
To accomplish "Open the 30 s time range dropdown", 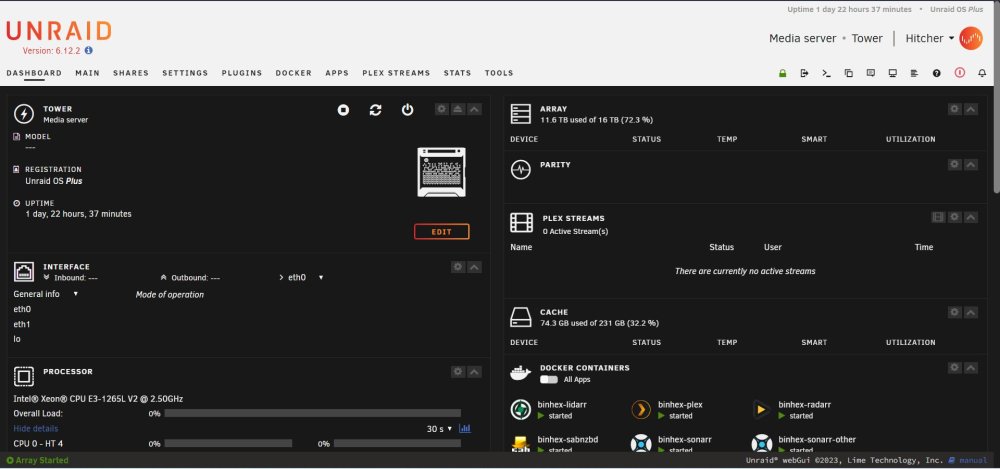I will tap(439, 429).
